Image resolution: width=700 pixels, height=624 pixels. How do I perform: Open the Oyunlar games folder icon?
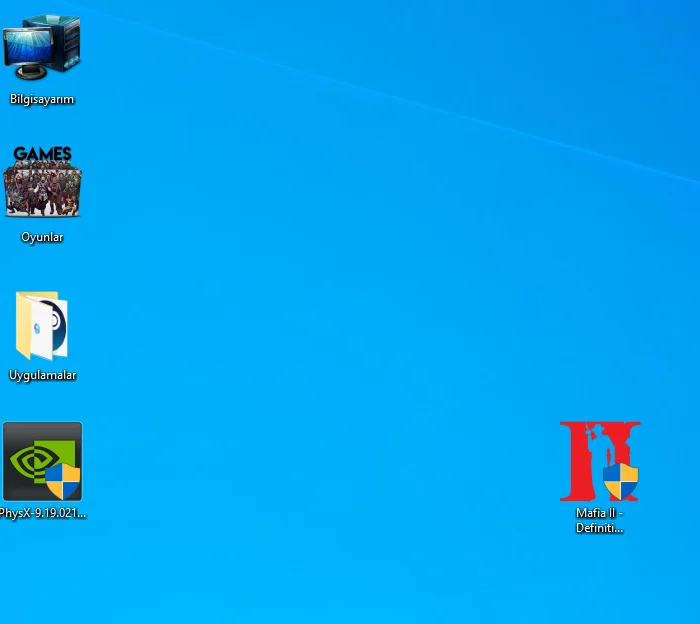click(42, 182)
